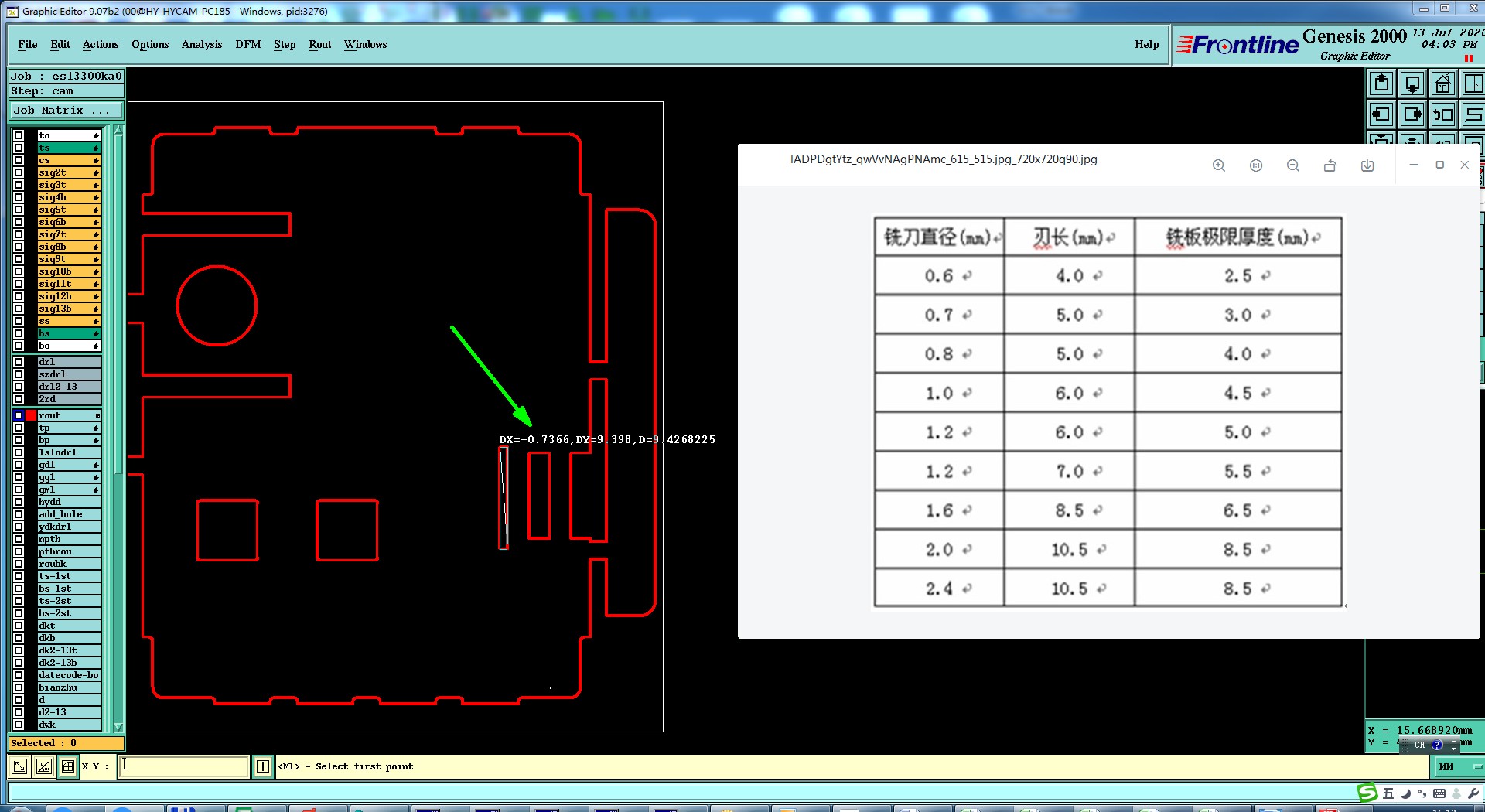Open the Analysis menu

click(202, 44)
